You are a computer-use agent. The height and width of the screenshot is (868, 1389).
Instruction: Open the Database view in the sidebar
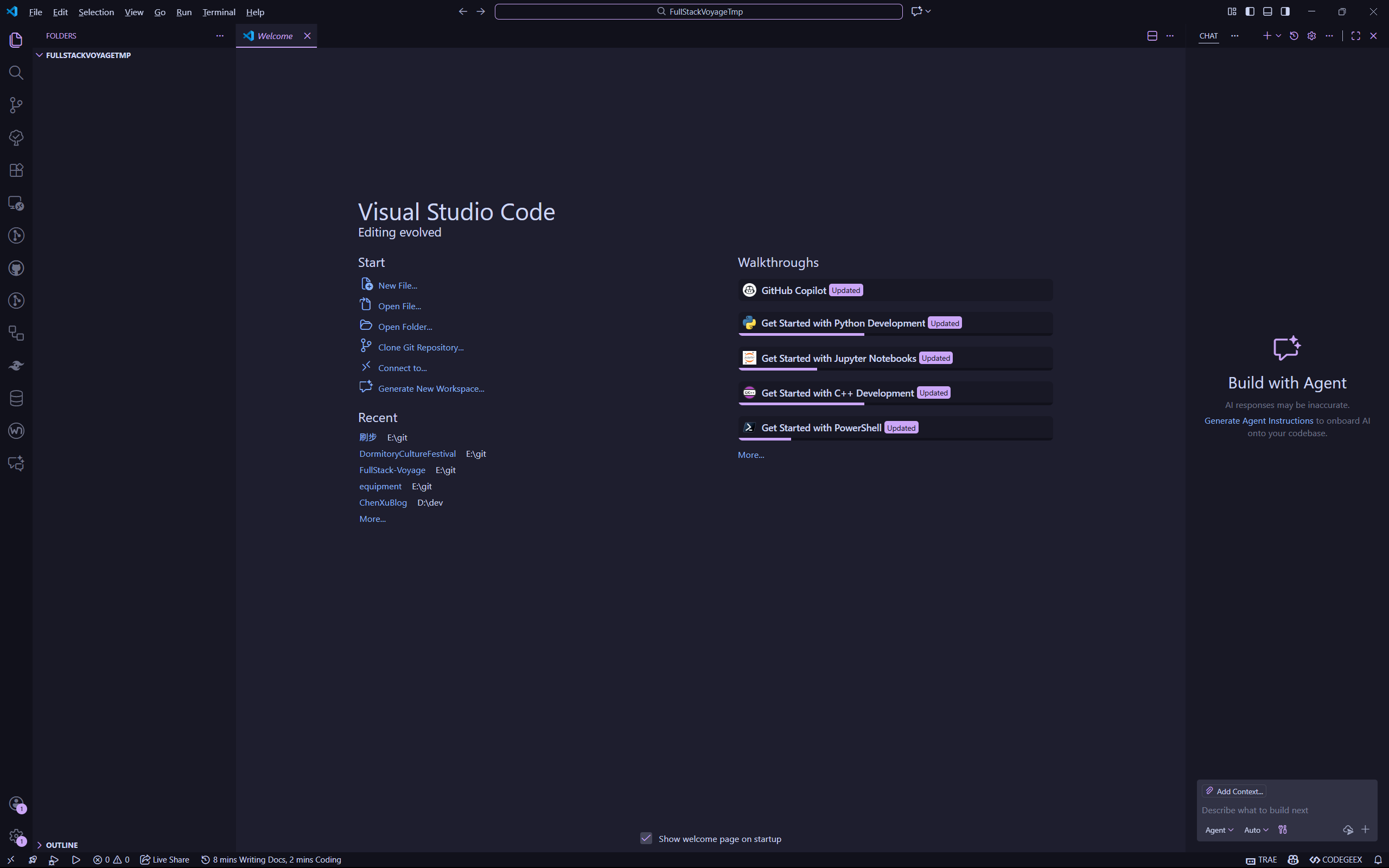point(16,398)
